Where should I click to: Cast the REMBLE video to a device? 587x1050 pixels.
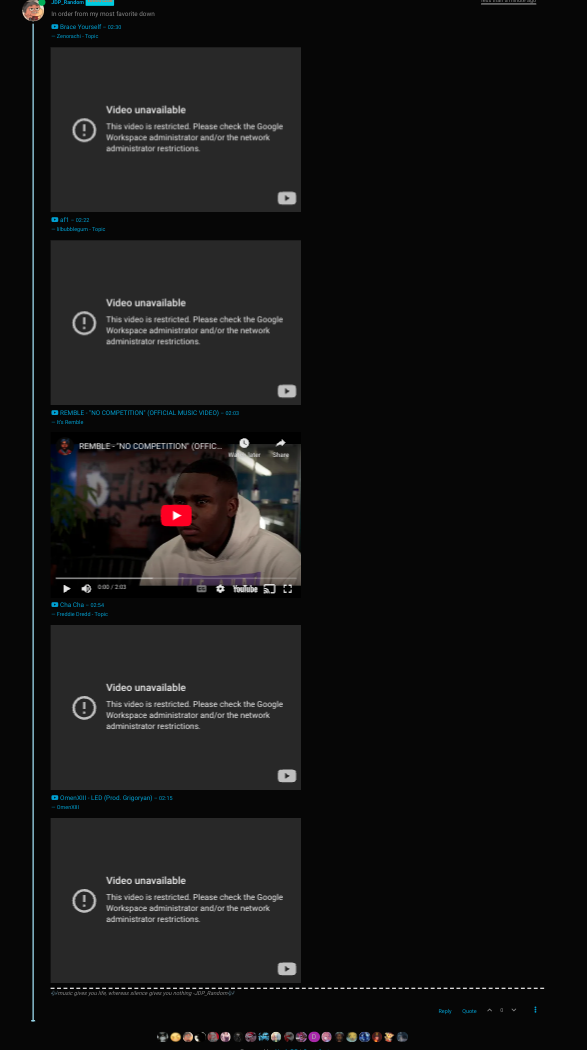click(x=269, y=589)
